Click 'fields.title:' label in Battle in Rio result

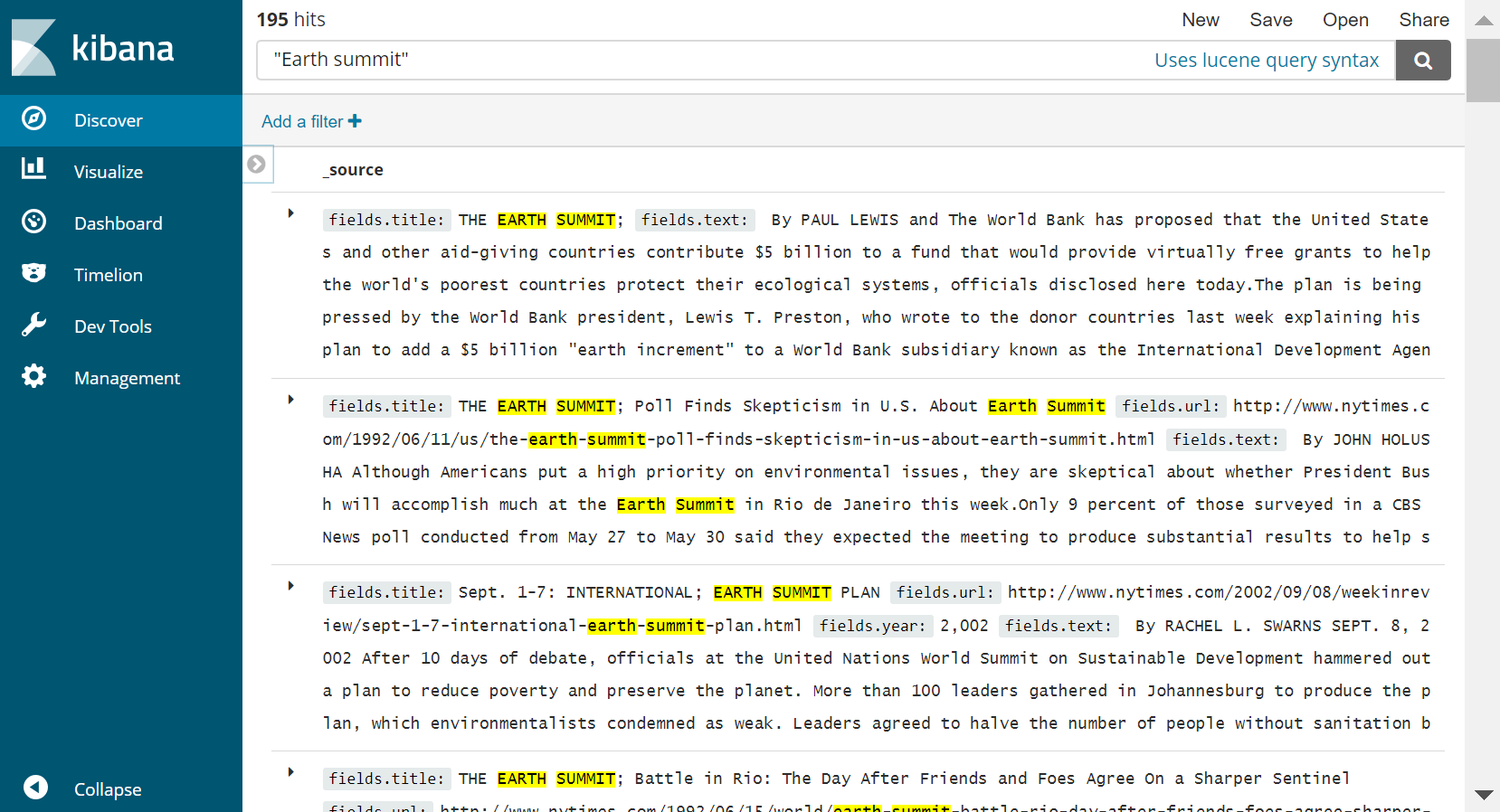[386, 779]
